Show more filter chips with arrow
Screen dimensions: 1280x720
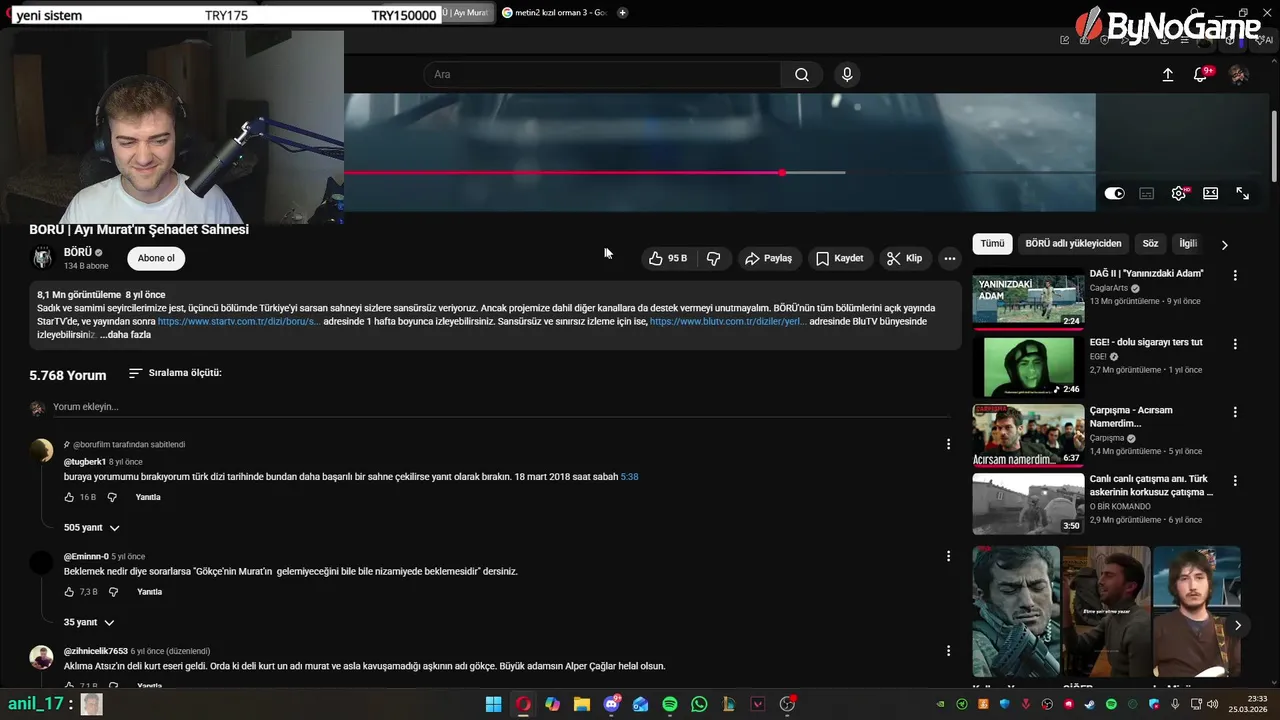1224,245
